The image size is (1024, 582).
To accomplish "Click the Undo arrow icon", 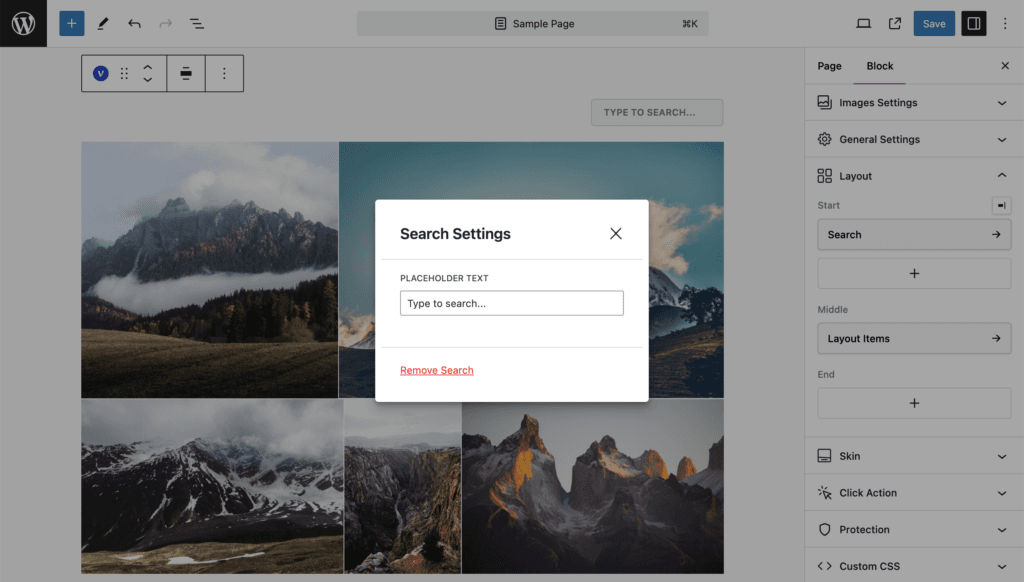I will [134, 23].
